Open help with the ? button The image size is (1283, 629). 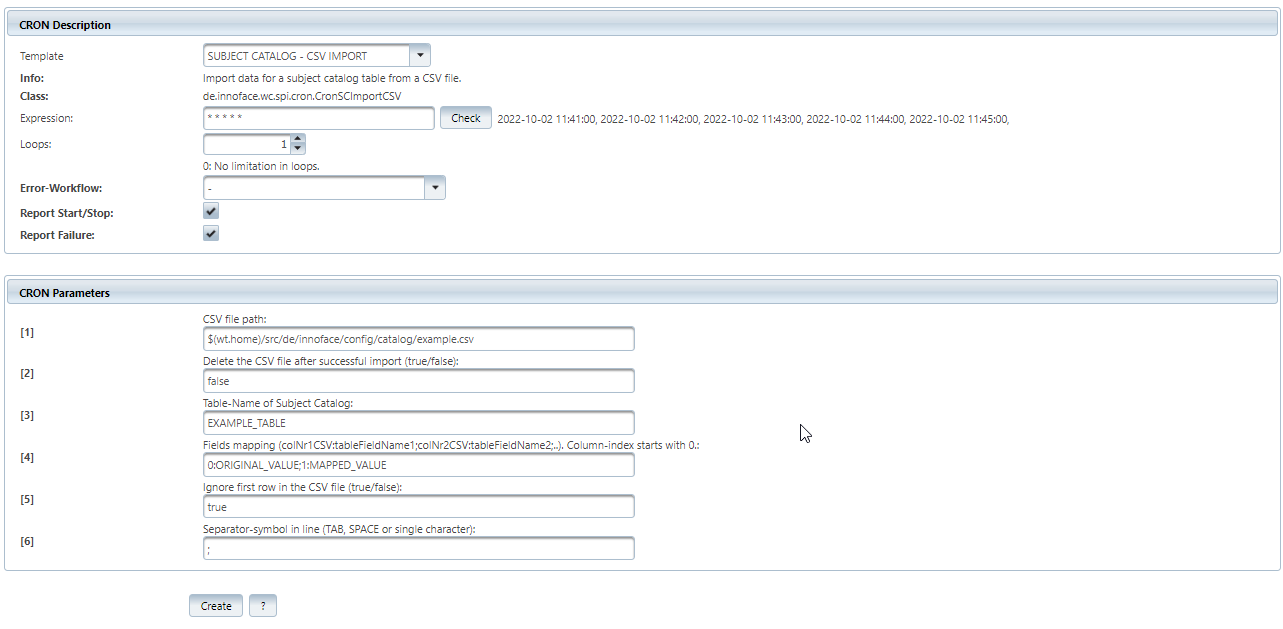click(x=263, y=606)
